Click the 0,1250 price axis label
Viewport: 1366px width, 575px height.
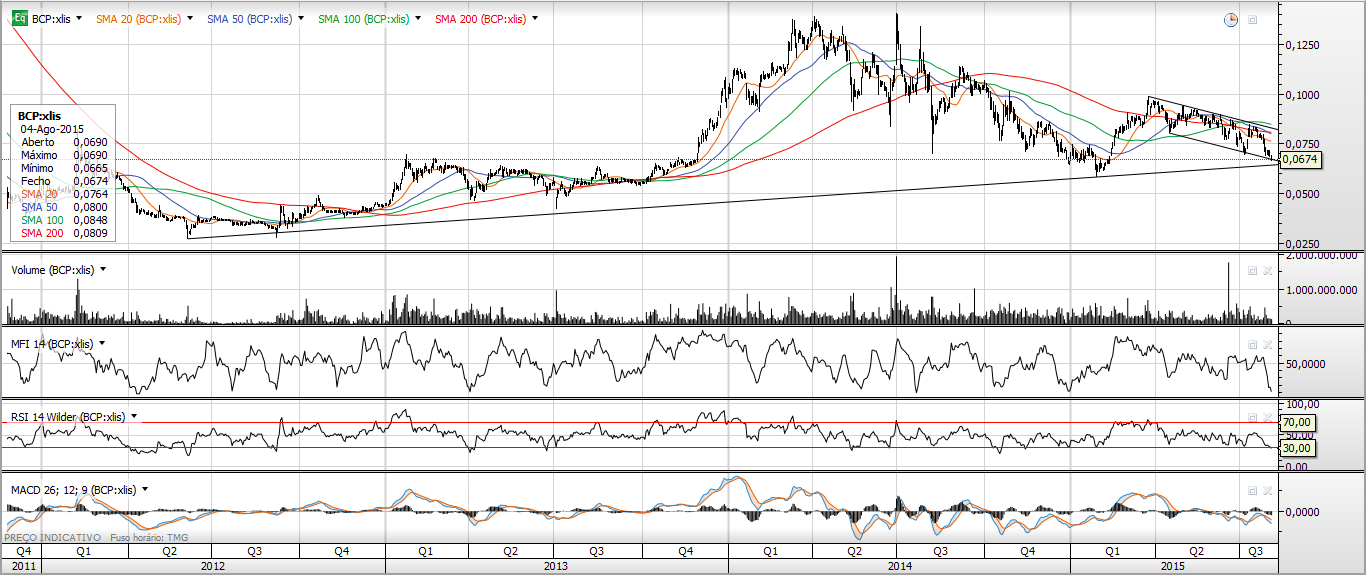point(1301,45)
